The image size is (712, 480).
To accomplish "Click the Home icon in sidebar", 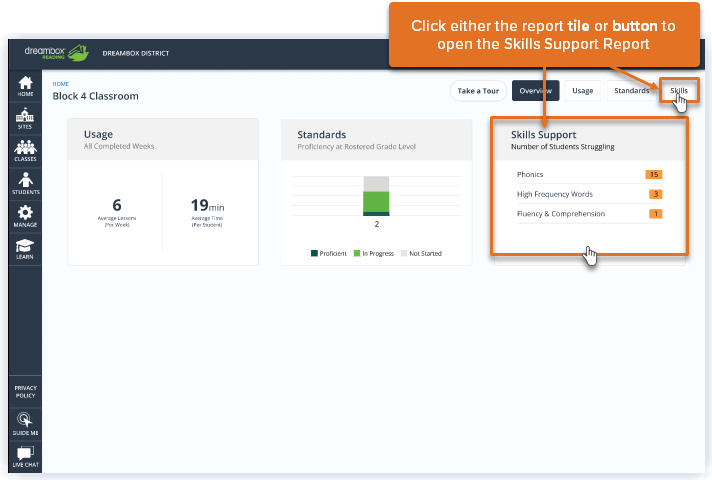I will pos(25,86).
